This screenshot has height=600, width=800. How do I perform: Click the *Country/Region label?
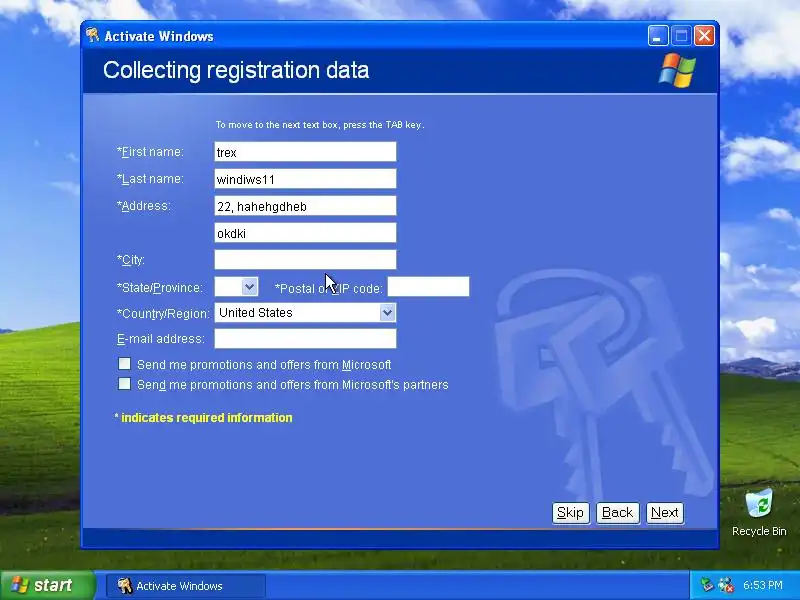point(163,313)
